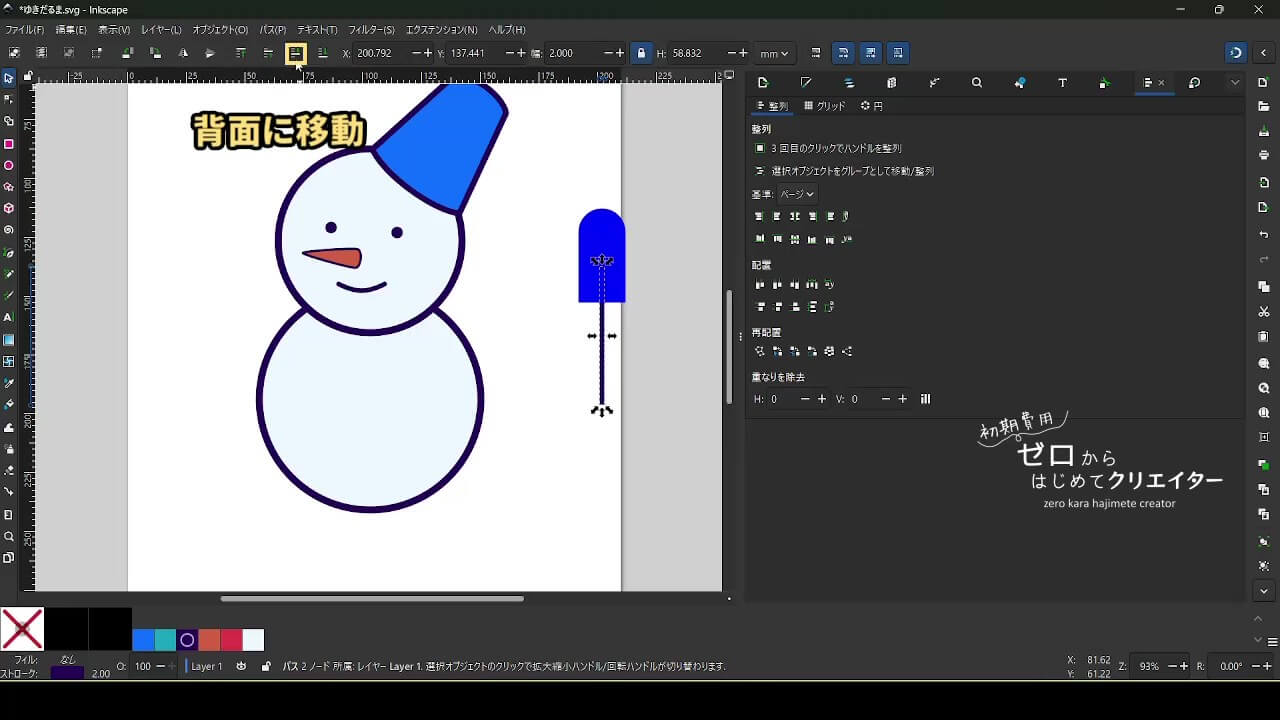Open the mm units dropdown
Viewport: 1280px width, 720px height.
(774, 53)
